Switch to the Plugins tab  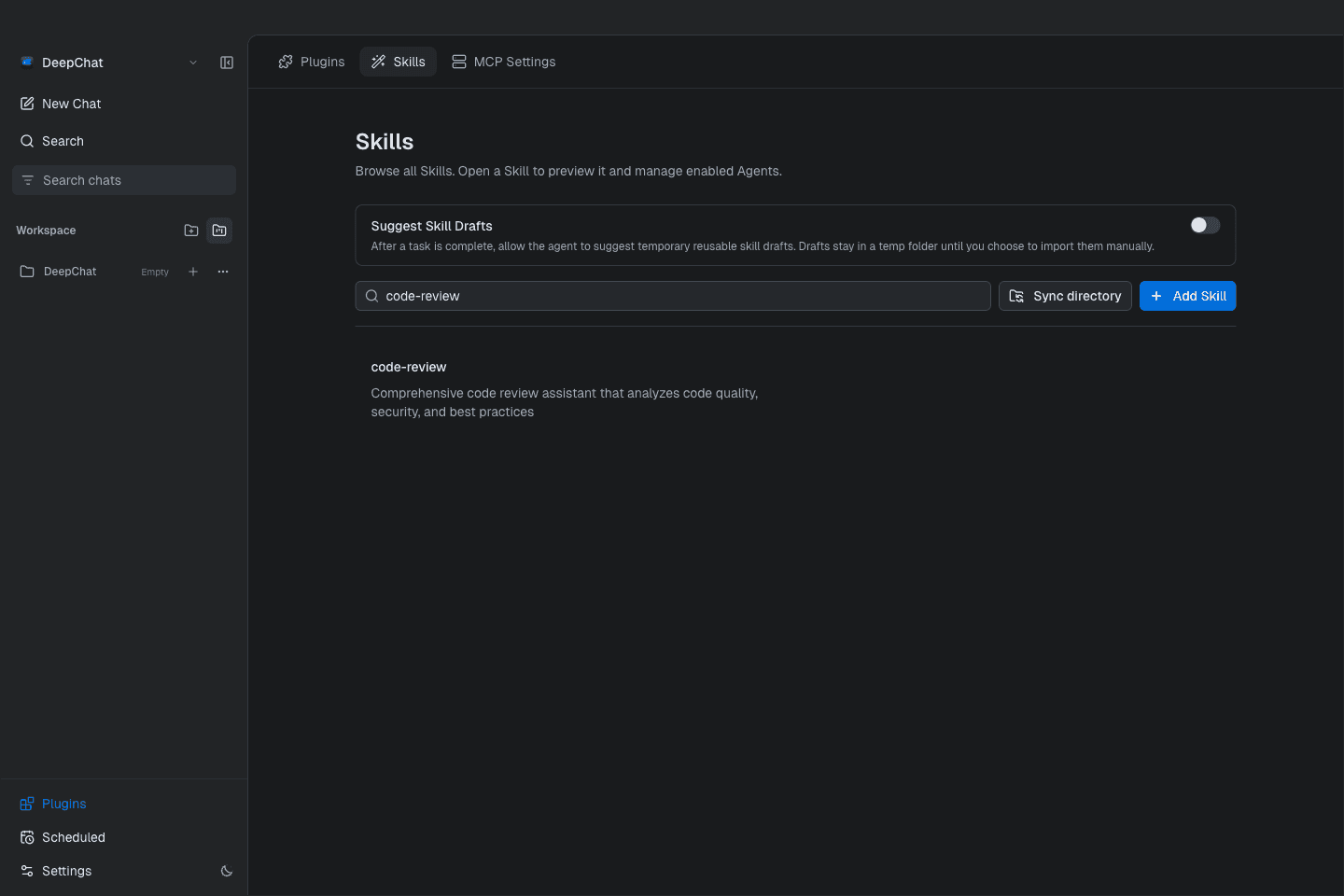tap(312, 62)
